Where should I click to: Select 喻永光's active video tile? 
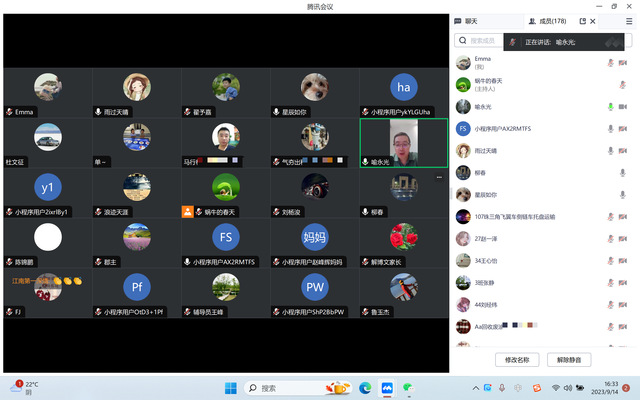click(402, 143)
